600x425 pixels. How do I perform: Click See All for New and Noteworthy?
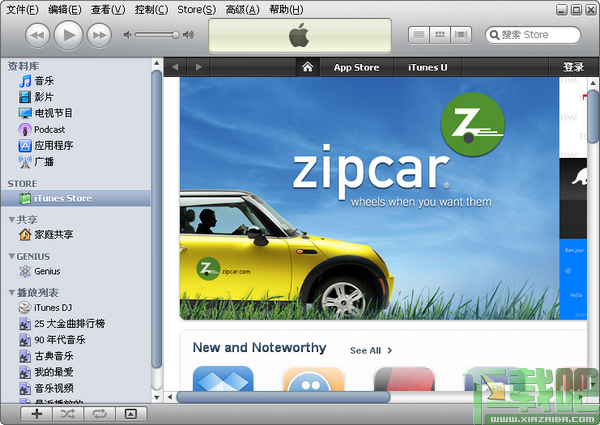point(371,350)
